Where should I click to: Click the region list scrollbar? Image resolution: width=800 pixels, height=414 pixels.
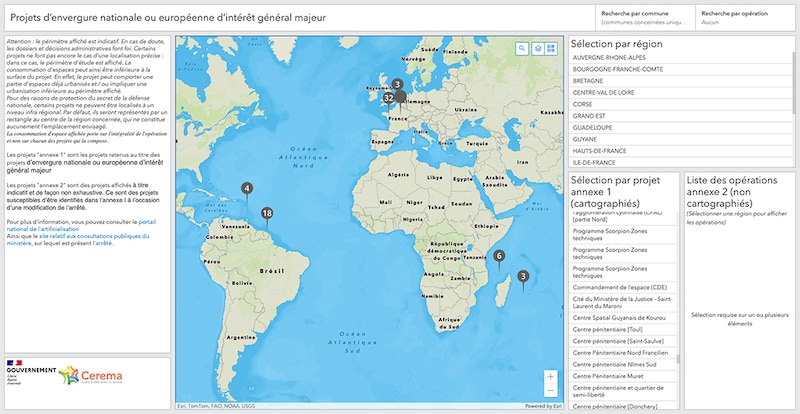pyautogui.click(x=793, y=82)
